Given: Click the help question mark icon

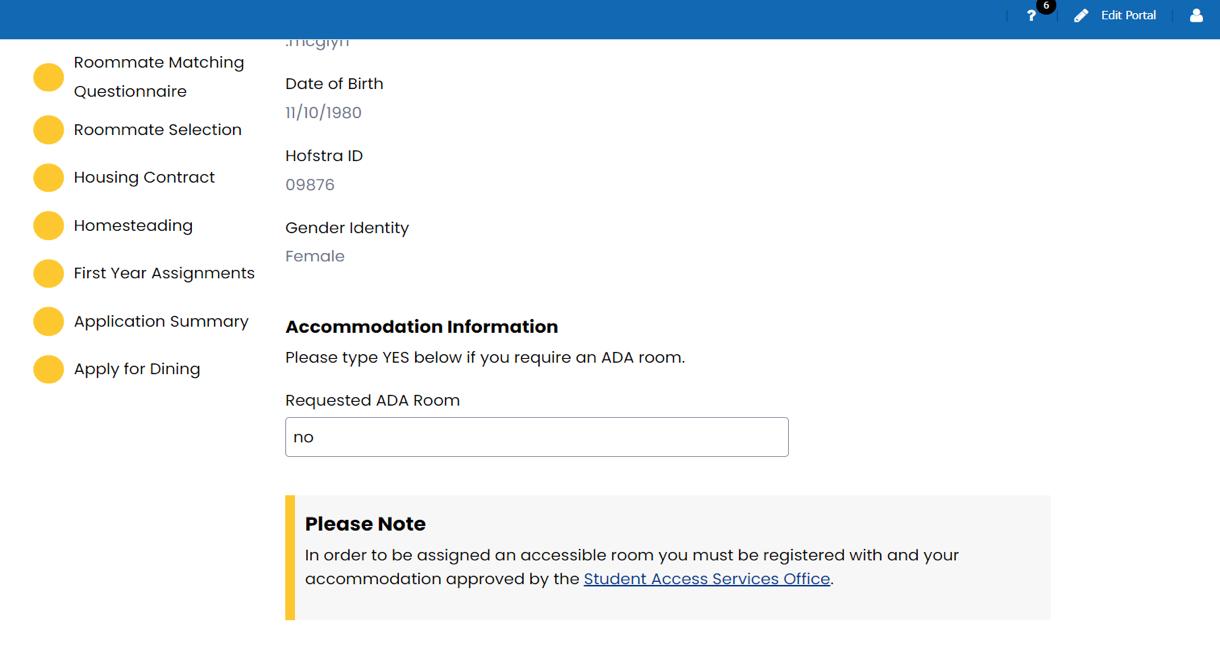Looking at the screenshot, I should 1031,16.
